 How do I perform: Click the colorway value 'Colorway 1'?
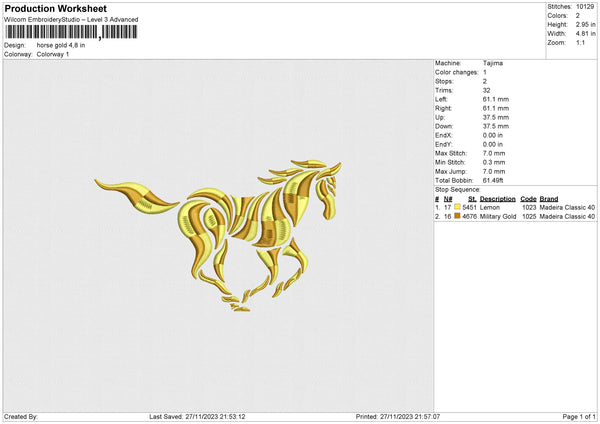click(x=53, y=54)
